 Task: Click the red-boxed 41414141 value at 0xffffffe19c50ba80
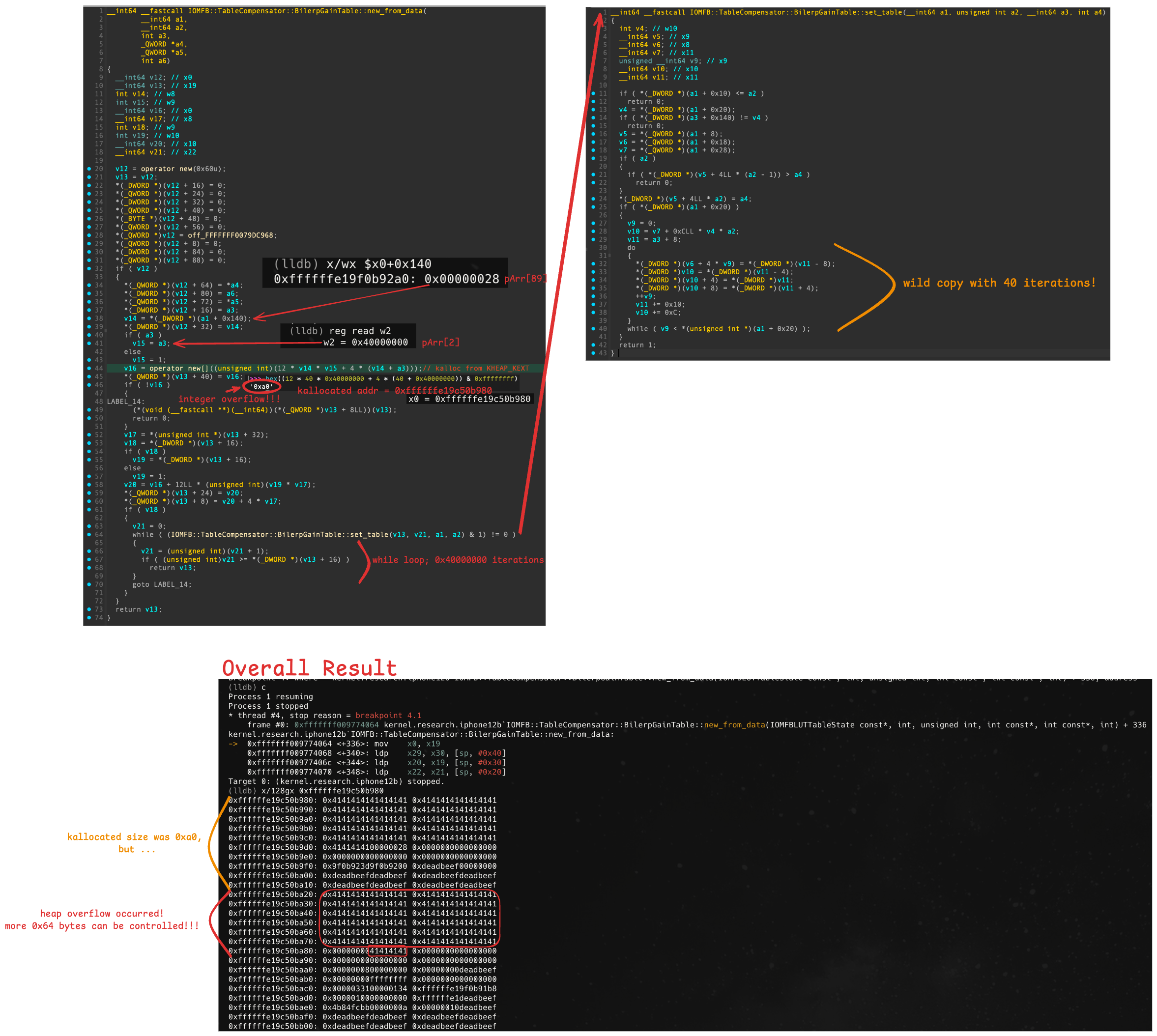387,950
